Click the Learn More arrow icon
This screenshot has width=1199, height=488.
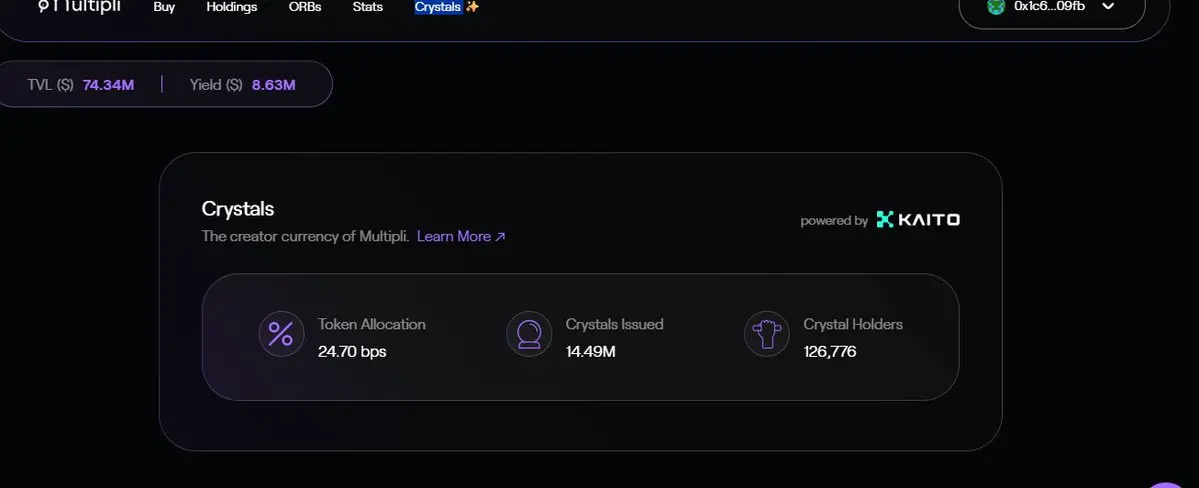coord(500,237)
